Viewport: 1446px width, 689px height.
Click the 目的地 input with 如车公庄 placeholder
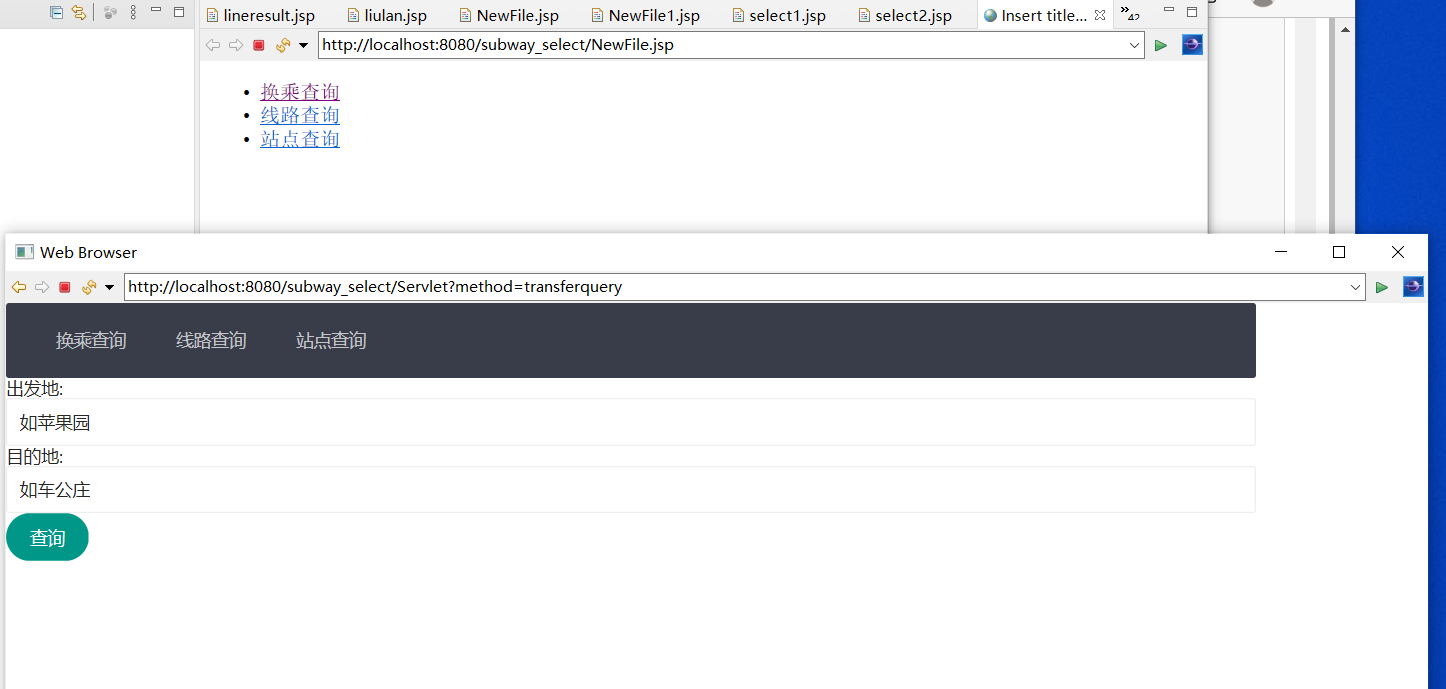(631, 490)
